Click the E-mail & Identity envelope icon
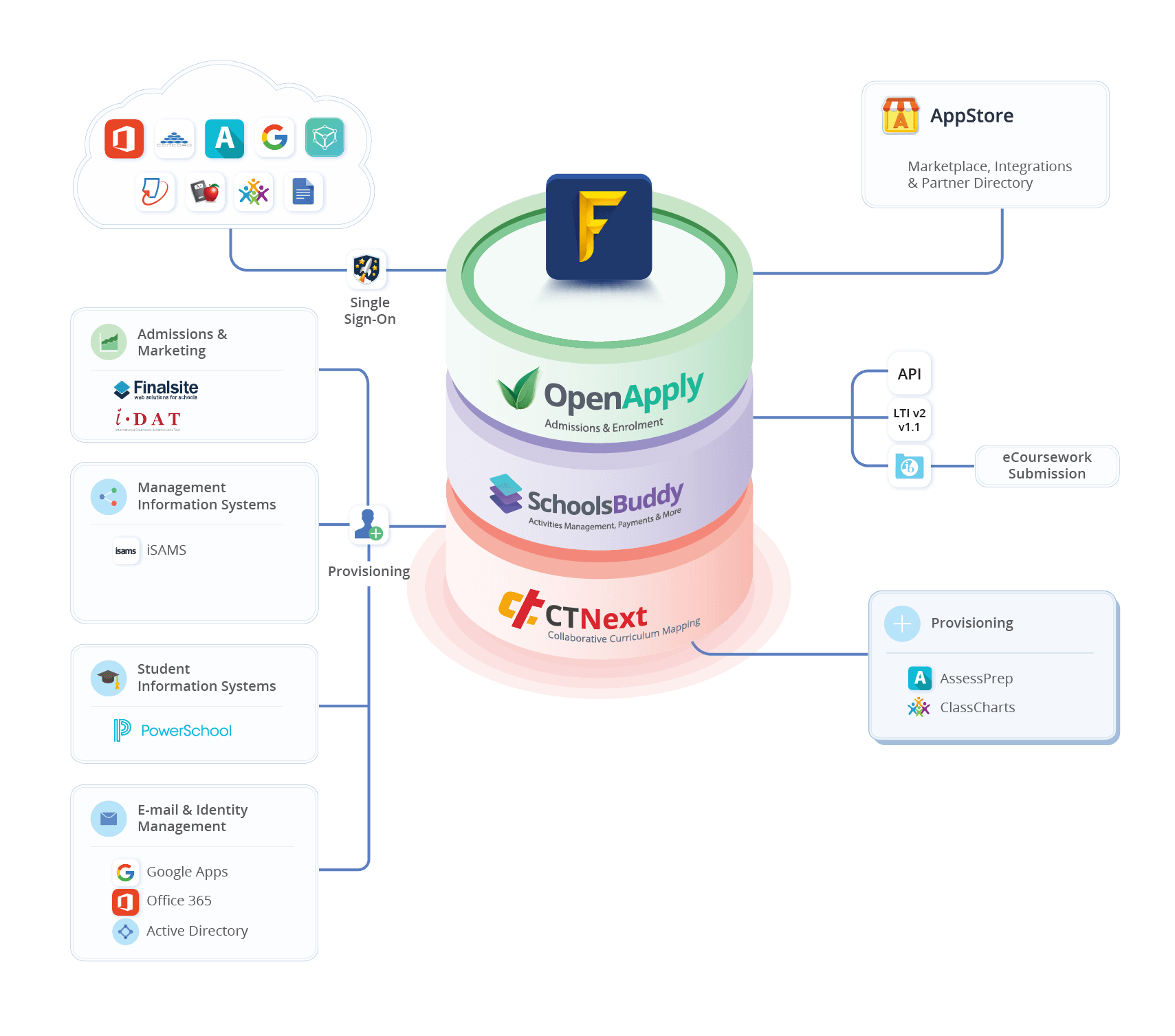 pyautogui.click(x=109, y=818)
